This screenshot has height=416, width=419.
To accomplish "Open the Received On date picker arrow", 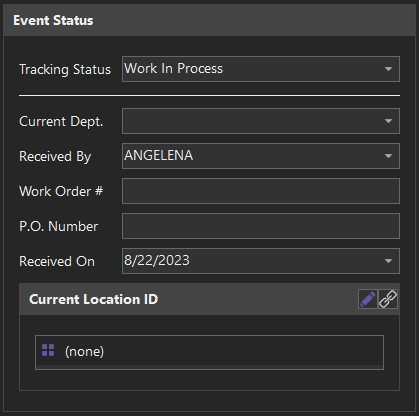I will 388,261.
